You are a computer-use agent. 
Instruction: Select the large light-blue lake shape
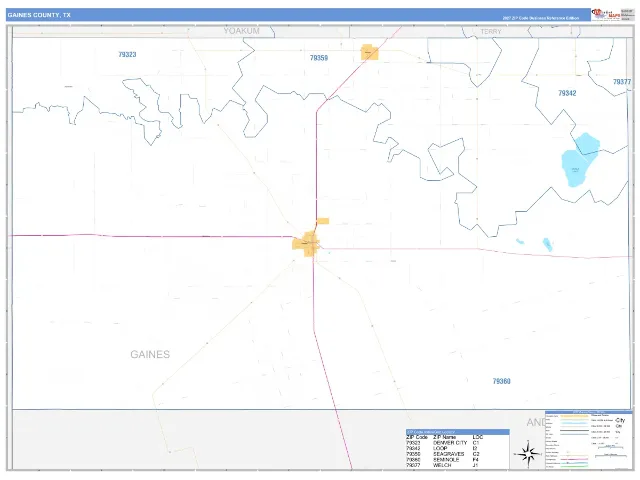click(580, 160)
